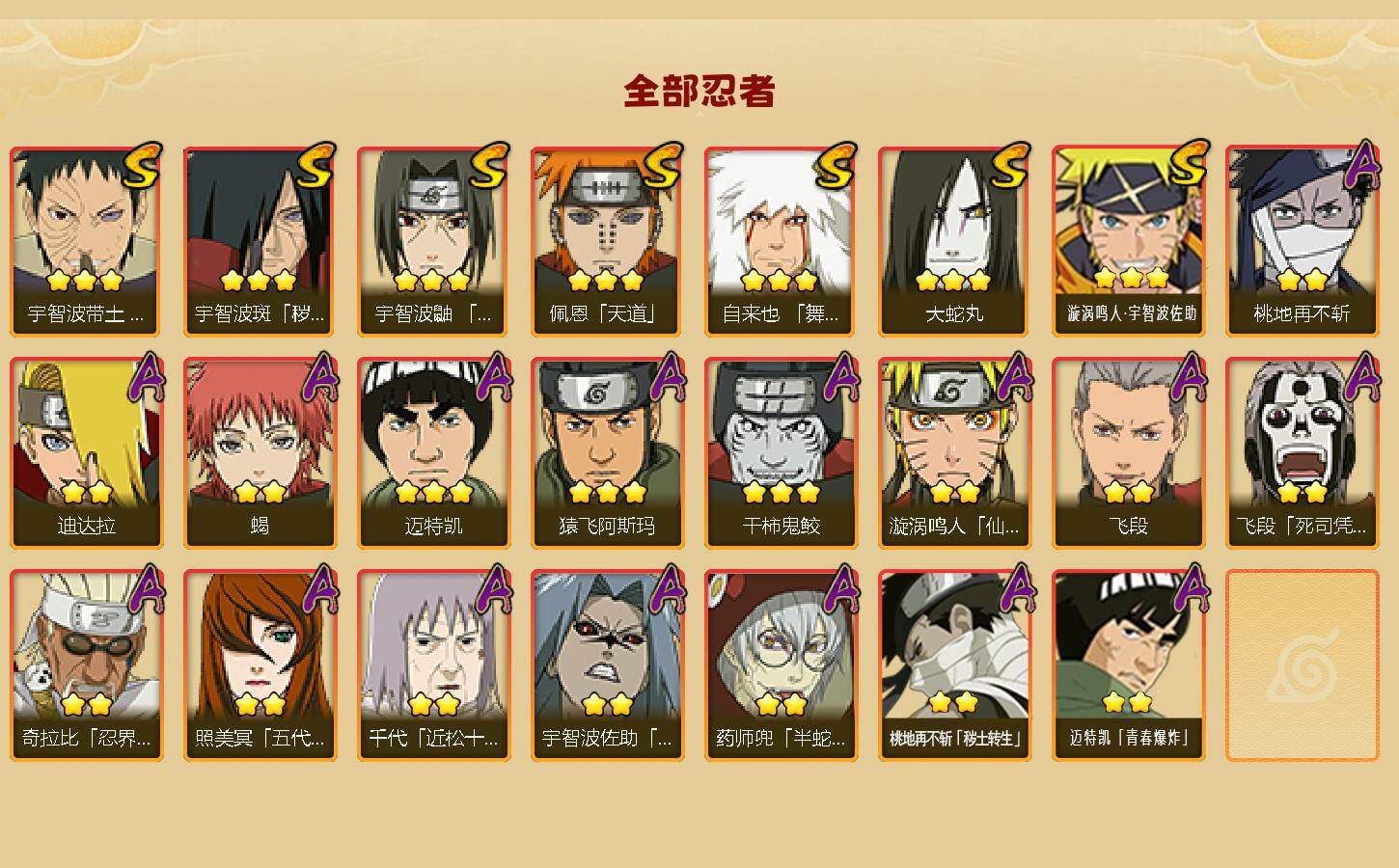Click the 全部忍者 heading
This screenshot has width=1399, height=868.
(699, 91)
